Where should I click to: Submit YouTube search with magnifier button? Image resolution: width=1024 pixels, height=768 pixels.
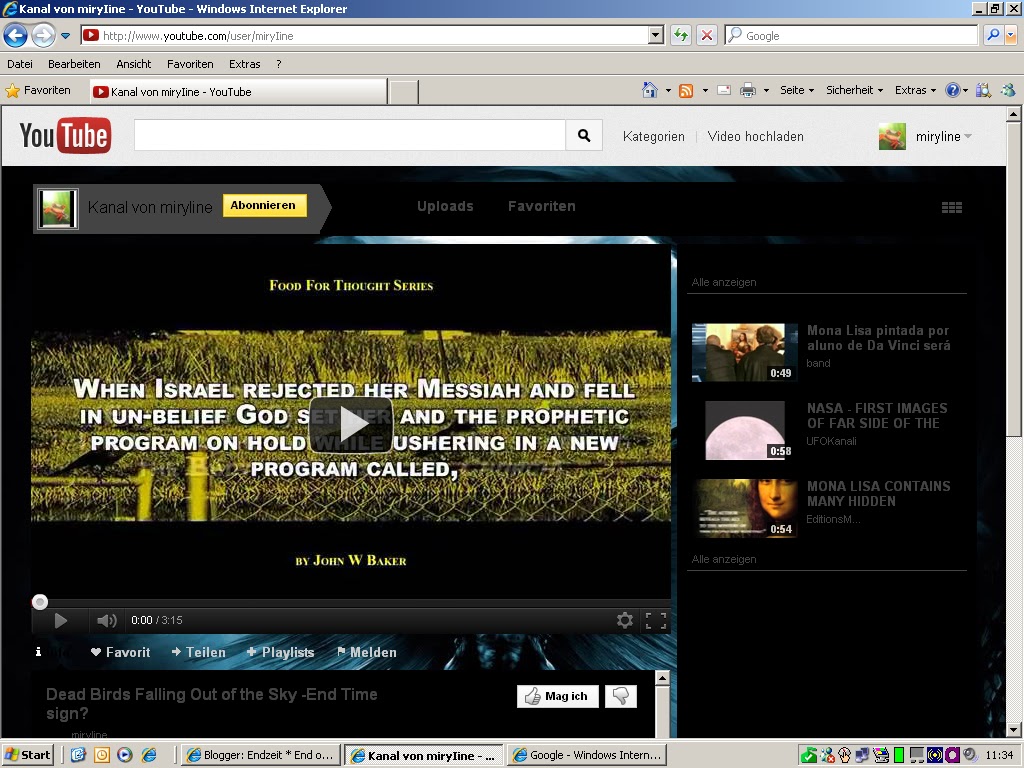pyautogui.click(x=584, y=135)
